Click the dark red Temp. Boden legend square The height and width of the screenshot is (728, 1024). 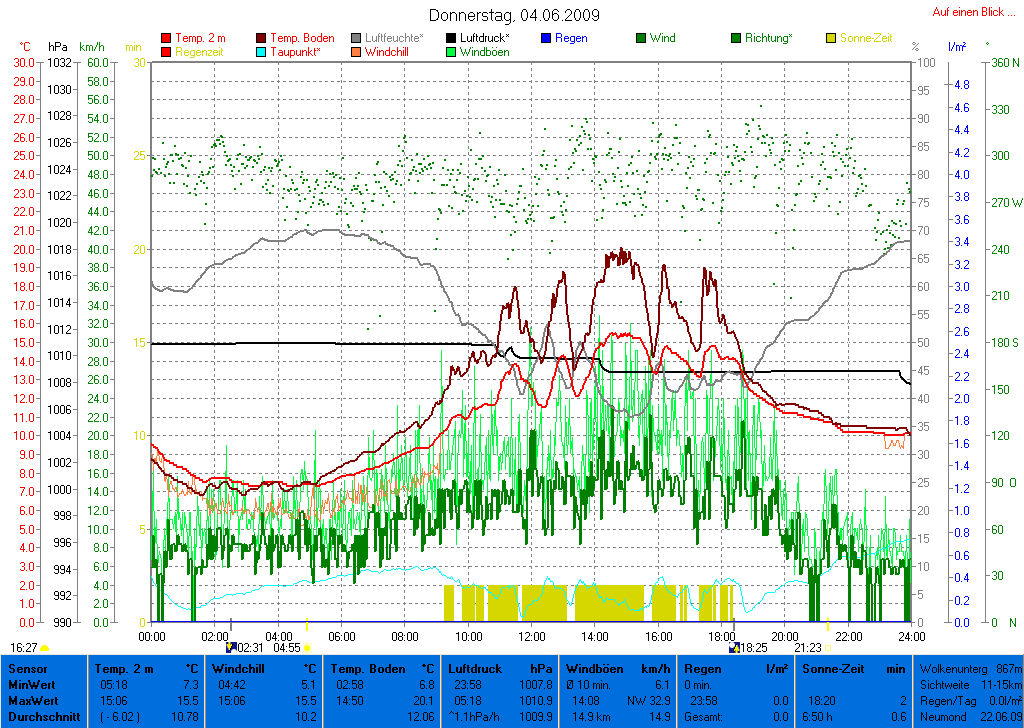(x=262, y=38)
